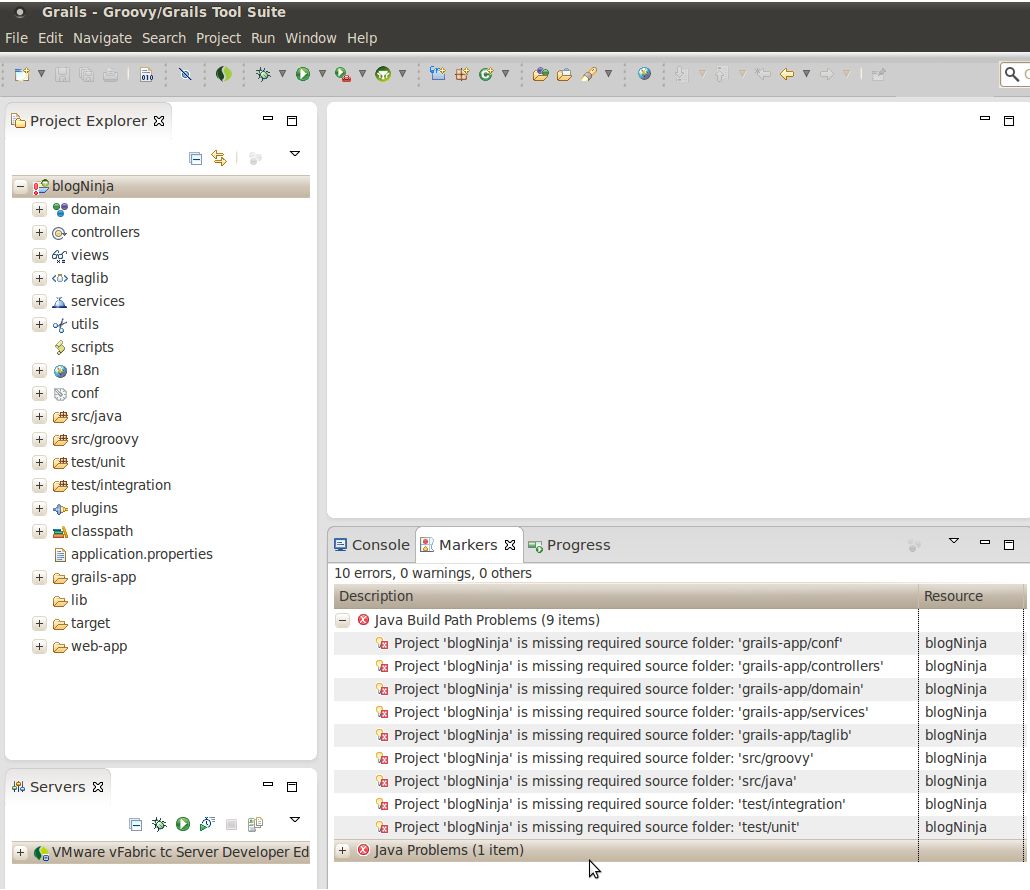Click the Open Task folder toolbar icon
Screen dimensions: 1030x890
coord(564,74)
